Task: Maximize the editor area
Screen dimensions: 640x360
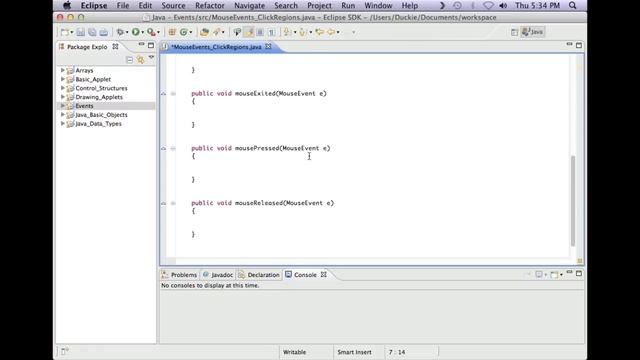Action: tap(579, 45)
